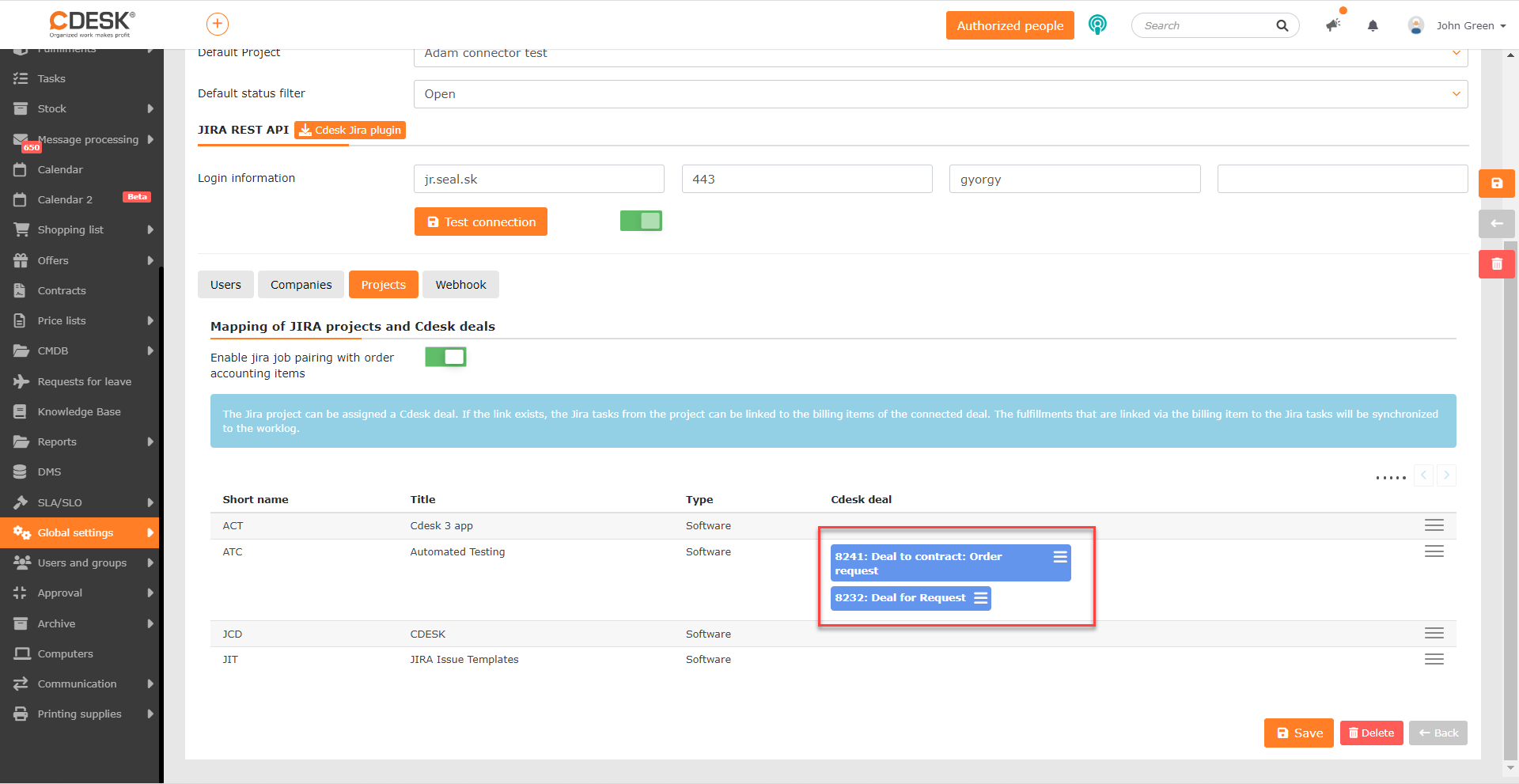Expand Message processing submenu

coord(150,140)
